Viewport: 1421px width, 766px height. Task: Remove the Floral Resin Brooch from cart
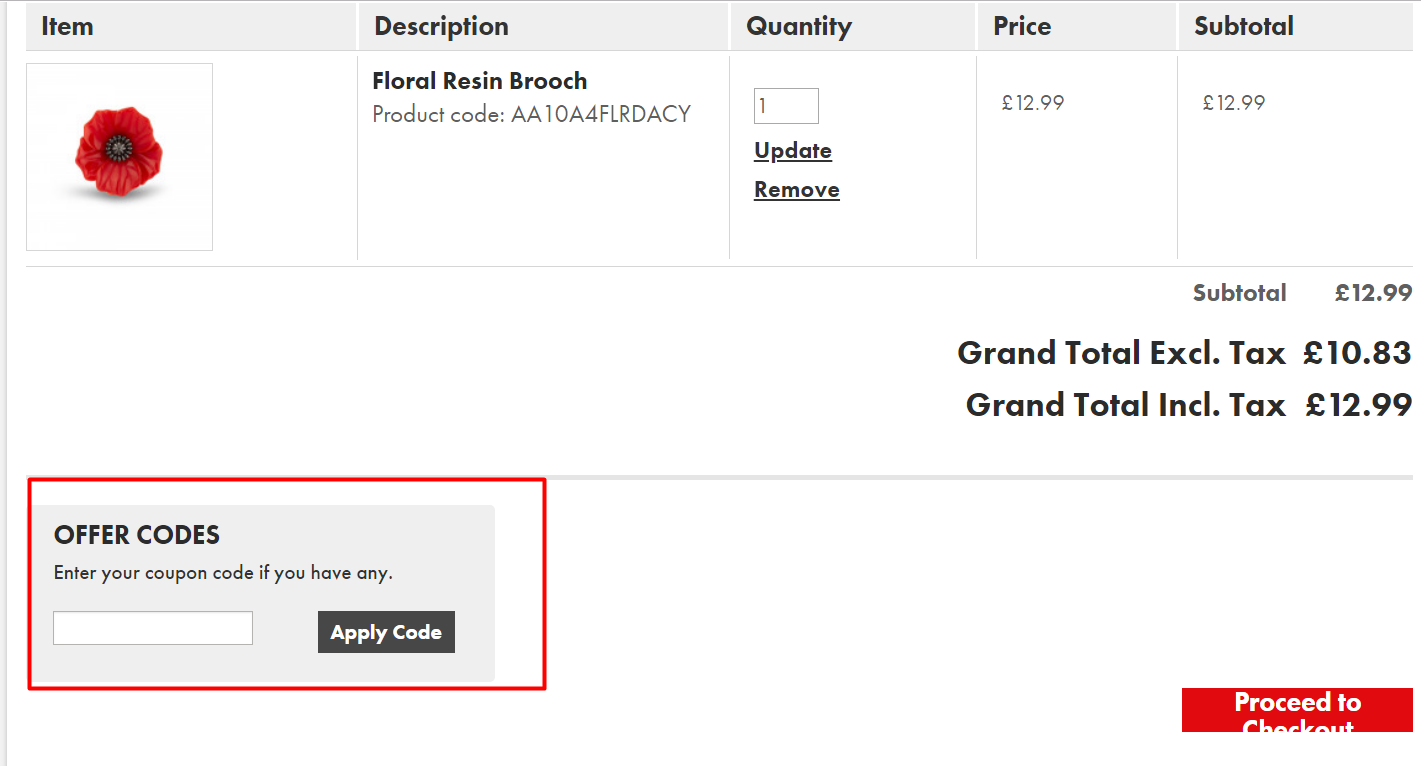(796, 190)
